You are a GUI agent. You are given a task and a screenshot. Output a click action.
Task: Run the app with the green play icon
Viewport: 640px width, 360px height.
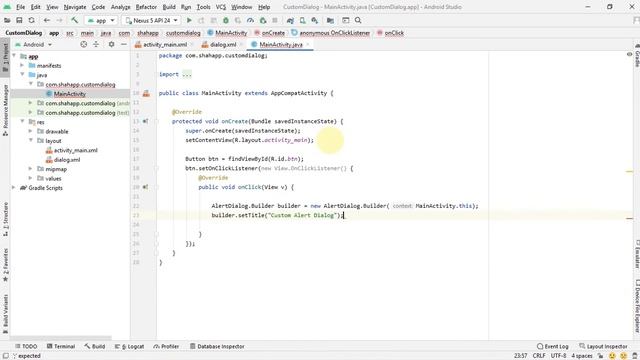coord(189,20)
